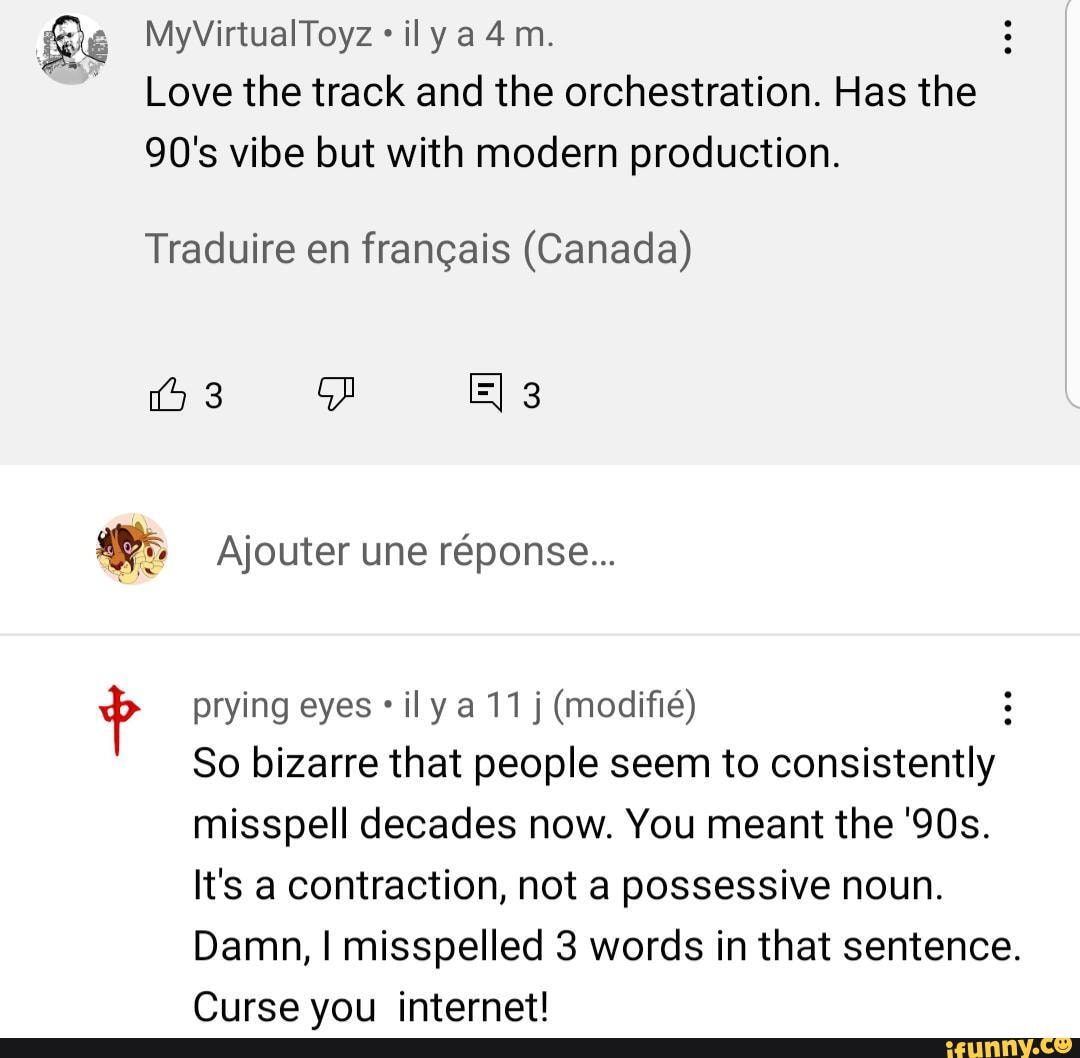Click the red symbol avatar of prying eyes
Viewport: 1080px width, 1058px height.
tap(117, 717)
